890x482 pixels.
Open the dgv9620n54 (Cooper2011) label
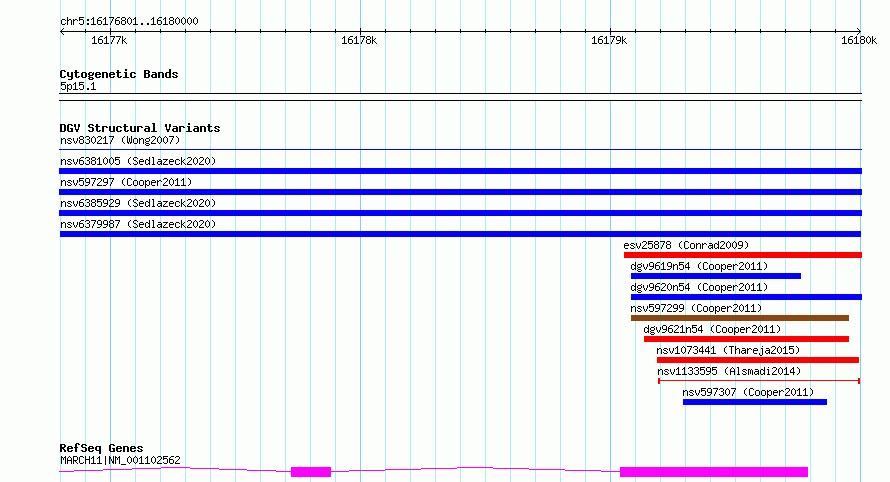coord(699,287)
